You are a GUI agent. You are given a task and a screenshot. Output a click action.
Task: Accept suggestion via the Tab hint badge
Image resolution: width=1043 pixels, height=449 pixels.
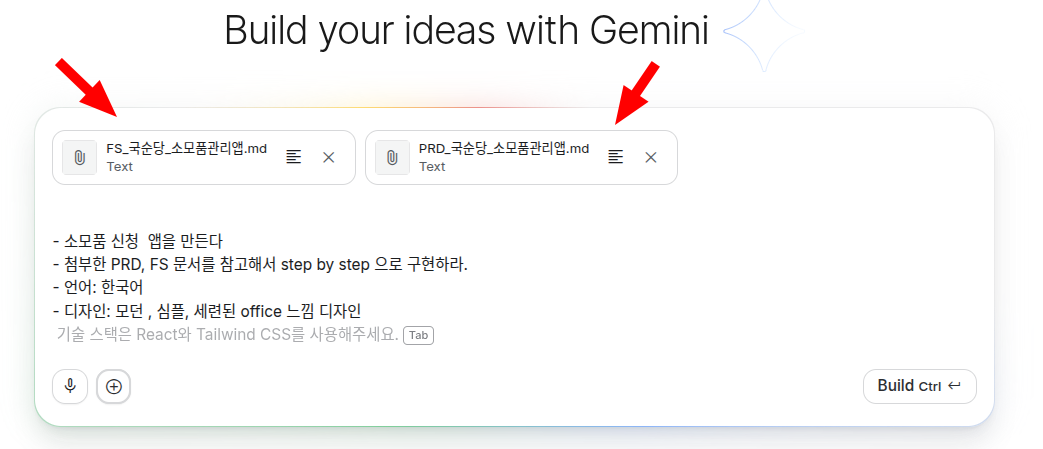pyautogui.click(x=418, y=335)
